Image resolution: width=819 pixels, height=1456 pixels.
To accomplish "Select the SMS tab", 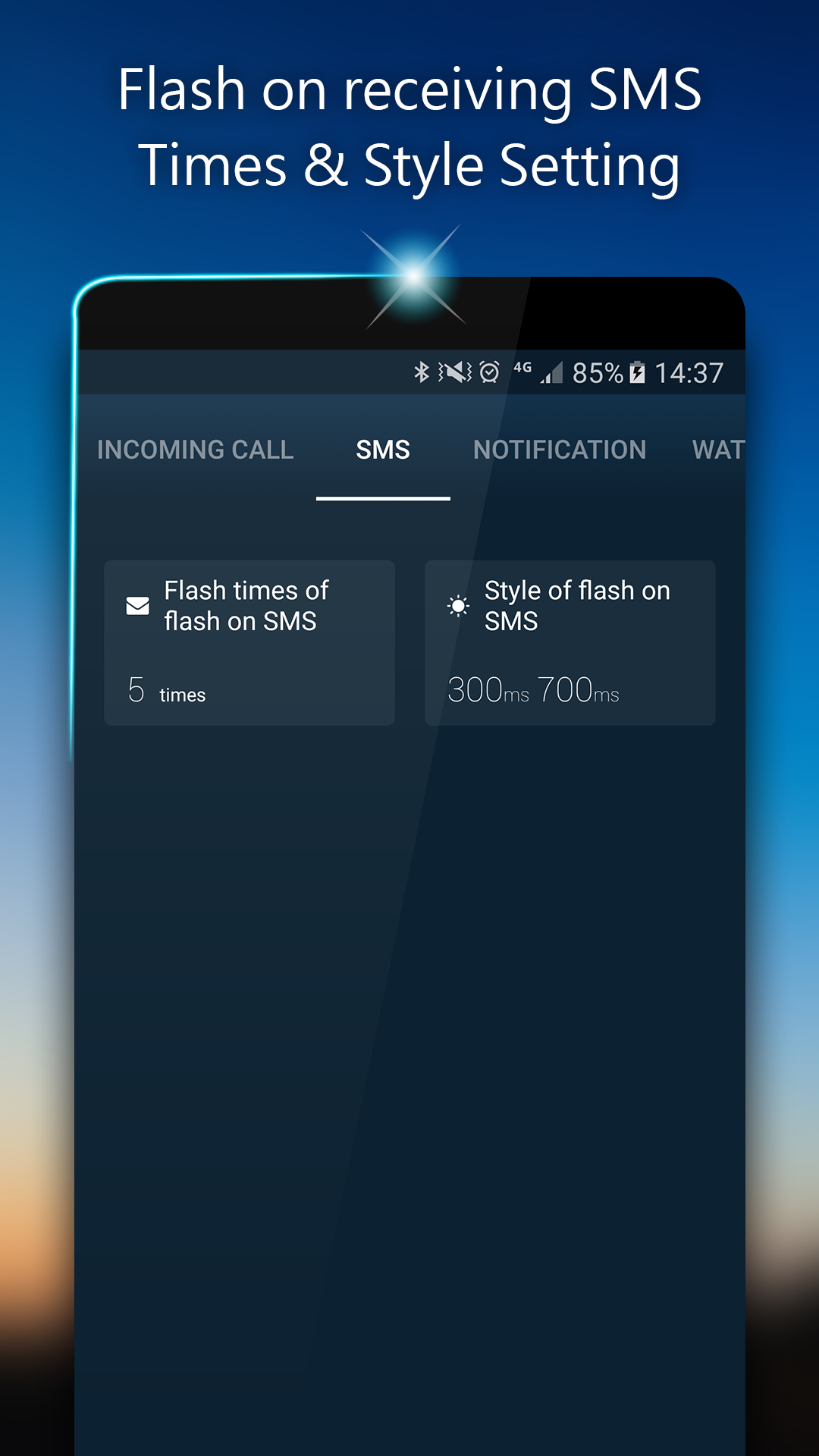I will coord(383,450).
